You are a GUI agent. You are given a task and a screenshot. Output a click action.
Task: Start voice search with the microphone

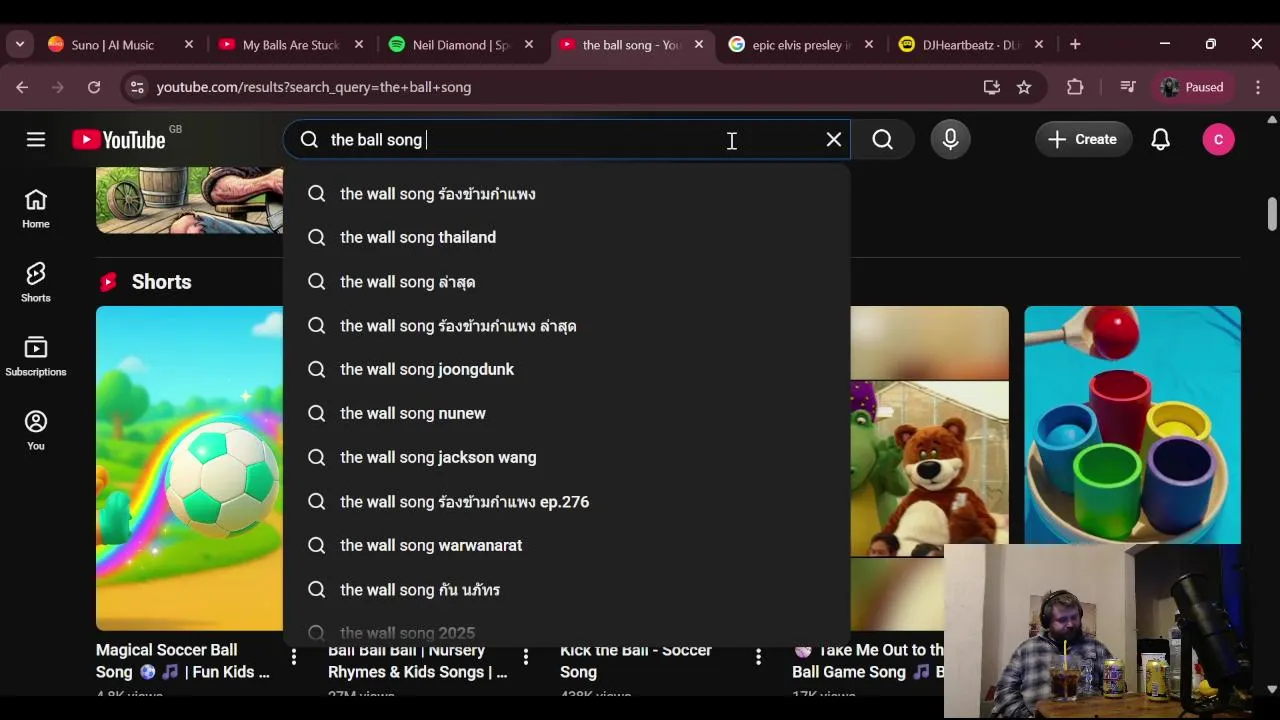click(x=951, y=140)
